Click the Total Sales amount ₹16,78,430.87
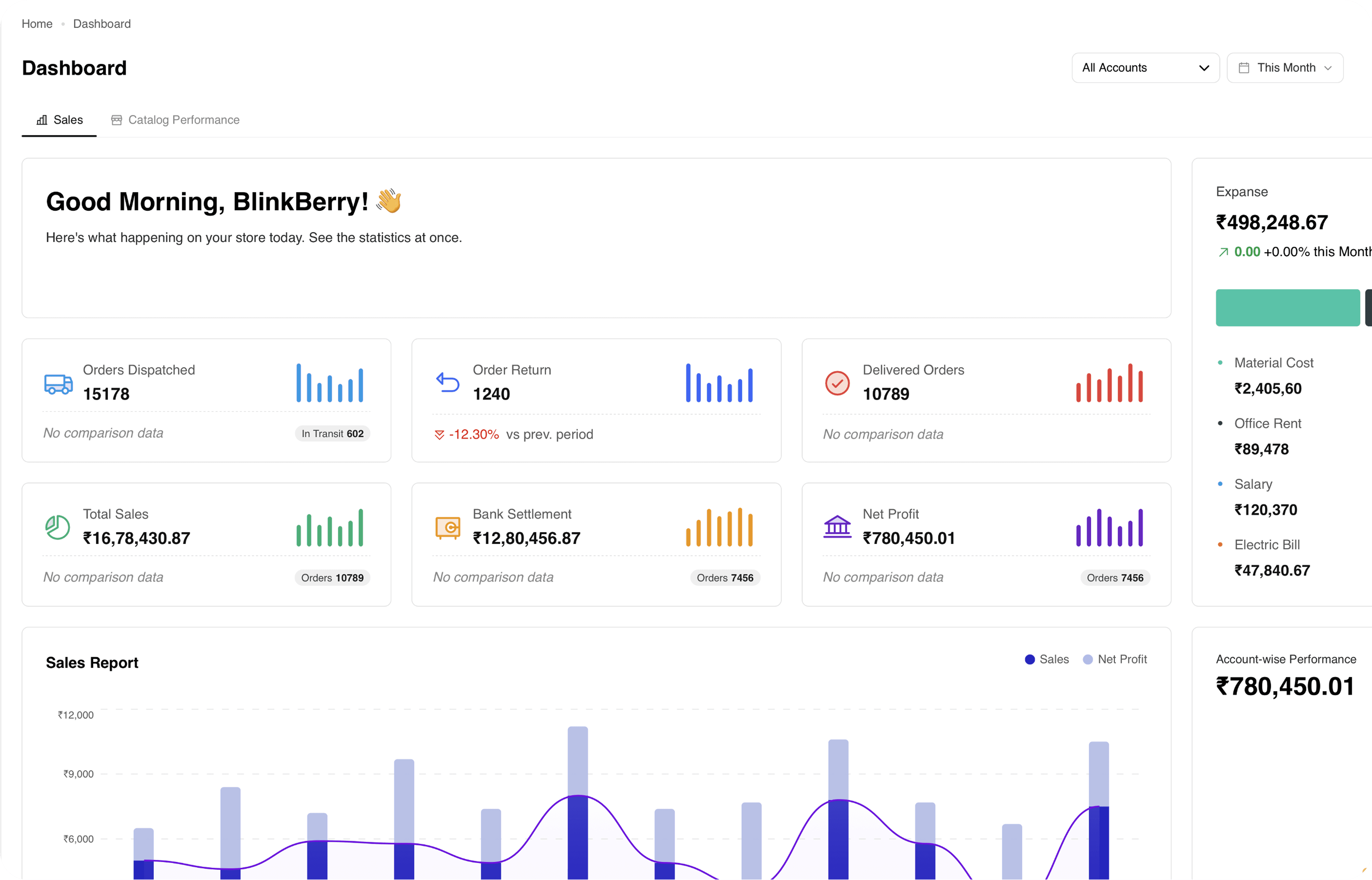The height and width of the screenshot is (880, 1372). tap(137, 538)
